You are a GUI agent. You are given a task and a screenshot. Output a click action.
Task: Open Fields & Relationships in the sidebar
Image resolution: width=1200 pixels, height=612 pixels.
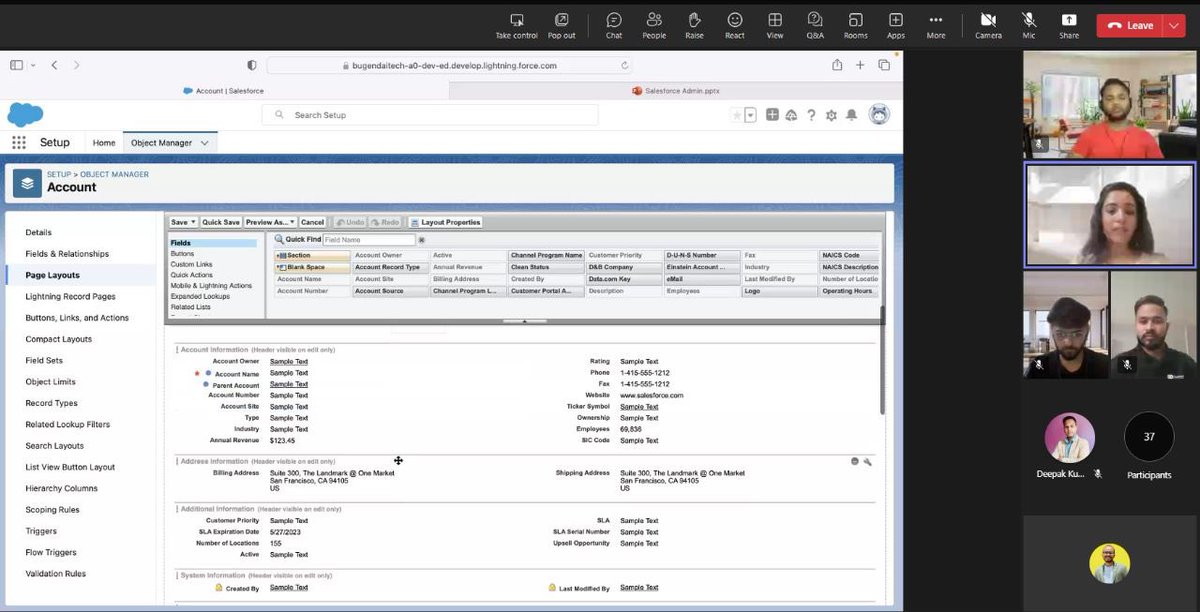(x=67, y=254)
